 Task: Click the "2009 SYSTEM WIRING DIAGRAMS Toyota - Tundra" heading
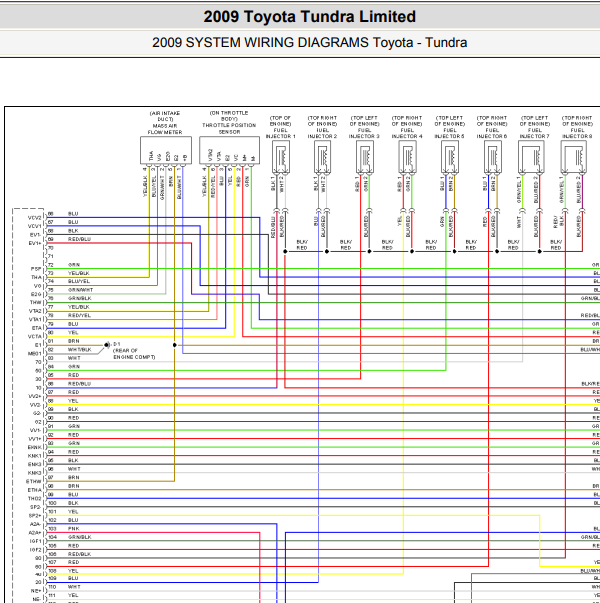(309, 42)
